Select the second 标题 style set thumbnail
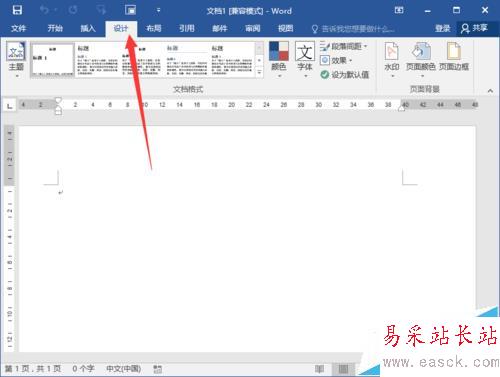Image resolution: width=500 pixels, height=377 pixels. 97,60
